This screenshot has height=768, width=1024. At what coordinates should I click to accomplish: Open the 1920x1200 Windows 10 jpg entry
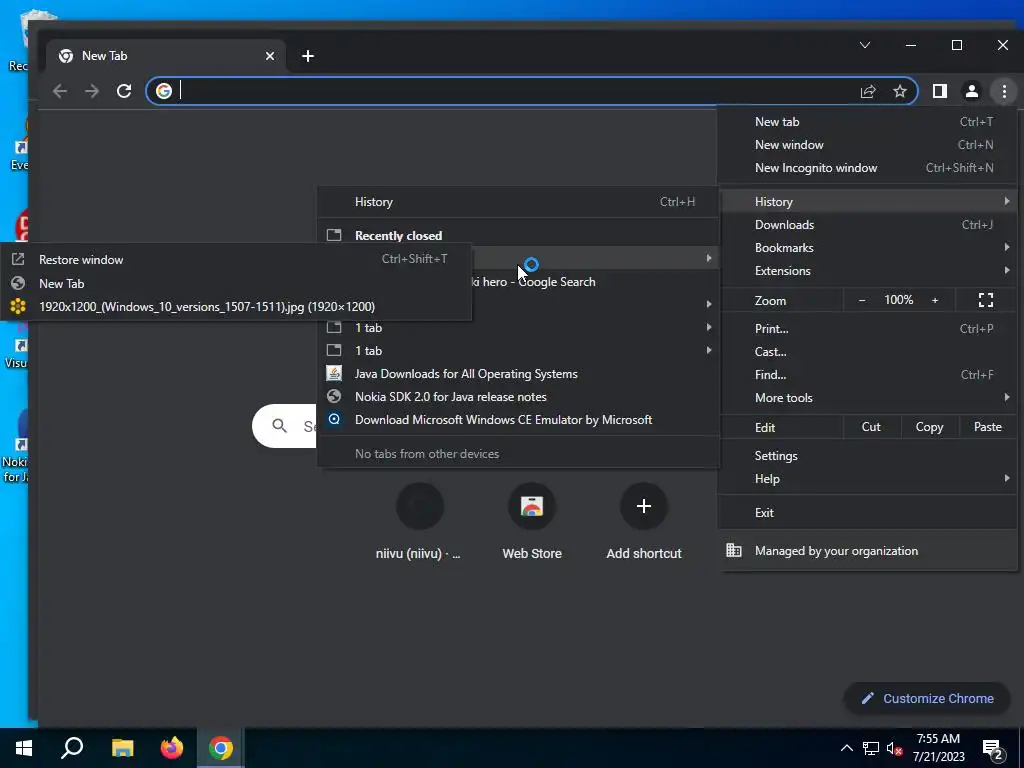[236, 306]
